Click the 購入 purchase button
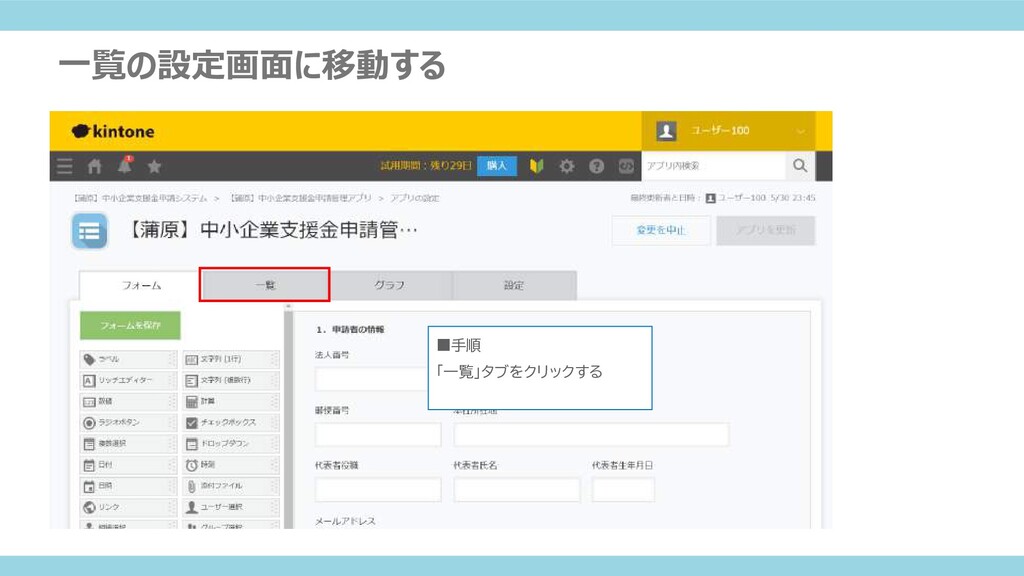Image resolution: width=1024 pixels, height=576 pixels. (x=496, y=166)
